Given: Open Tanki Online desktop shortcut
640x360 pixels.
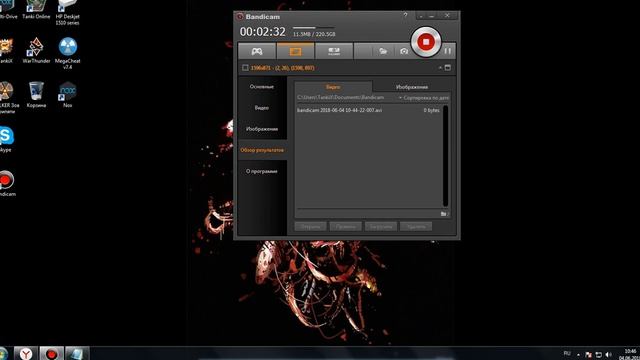Looking at the screenshot, I should (x=36, y=10).
